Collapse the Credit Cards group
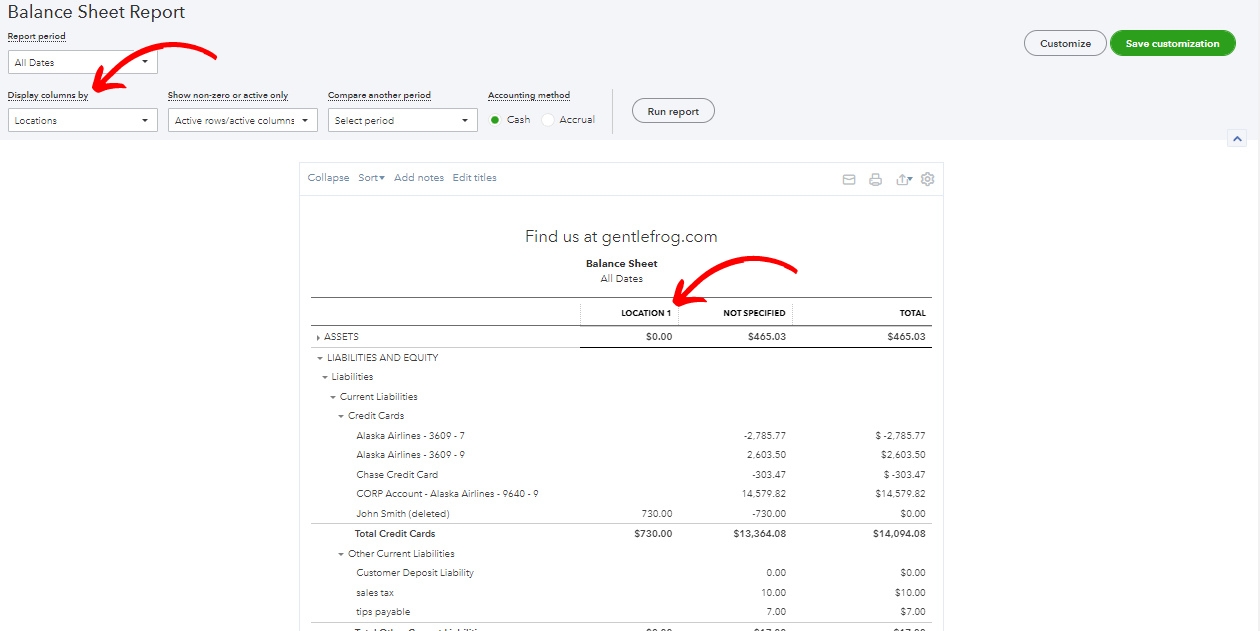 pos(341,416)
